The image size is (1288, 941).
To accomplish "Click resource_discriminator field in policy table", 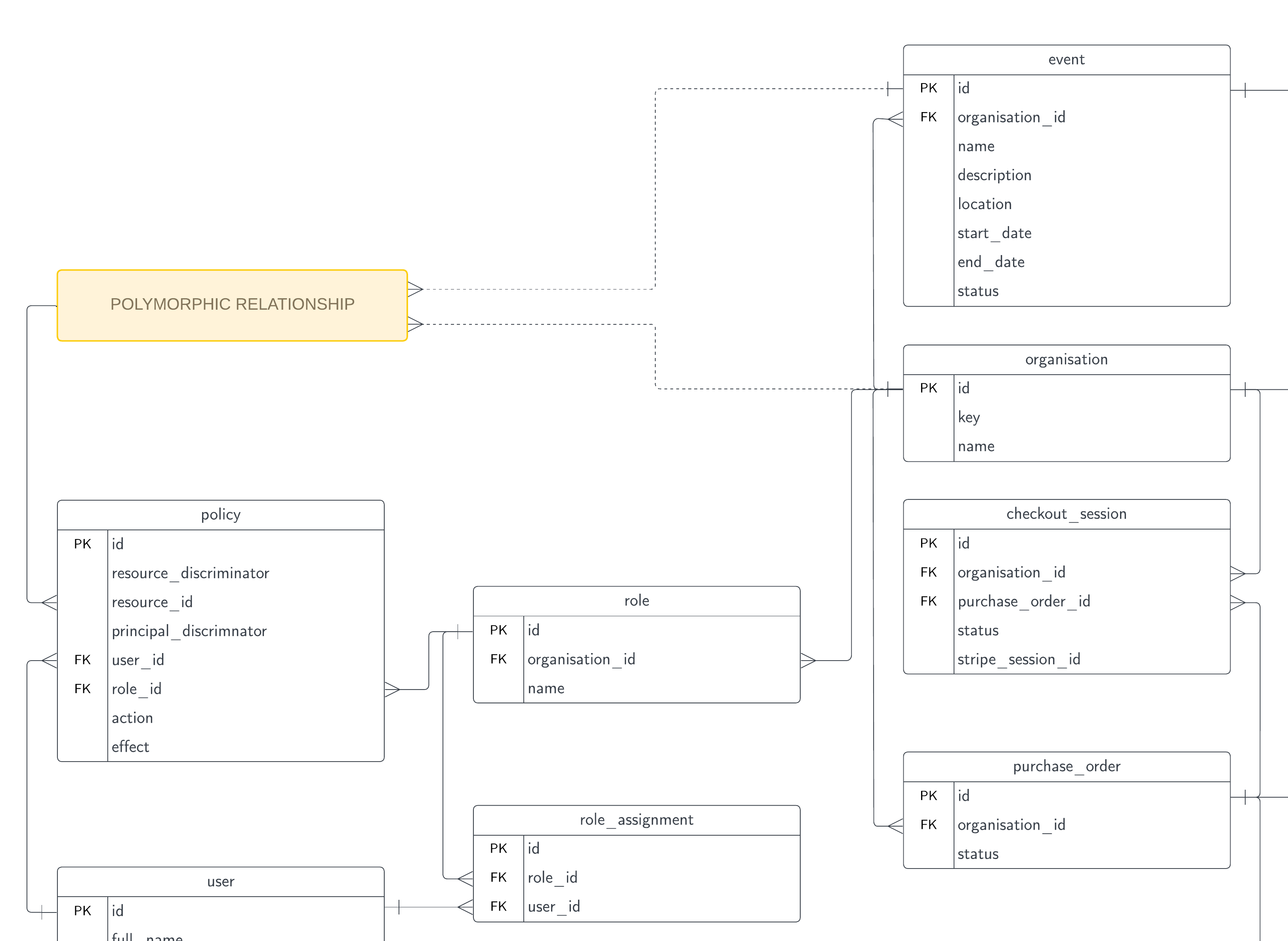I will coord(190,573).
